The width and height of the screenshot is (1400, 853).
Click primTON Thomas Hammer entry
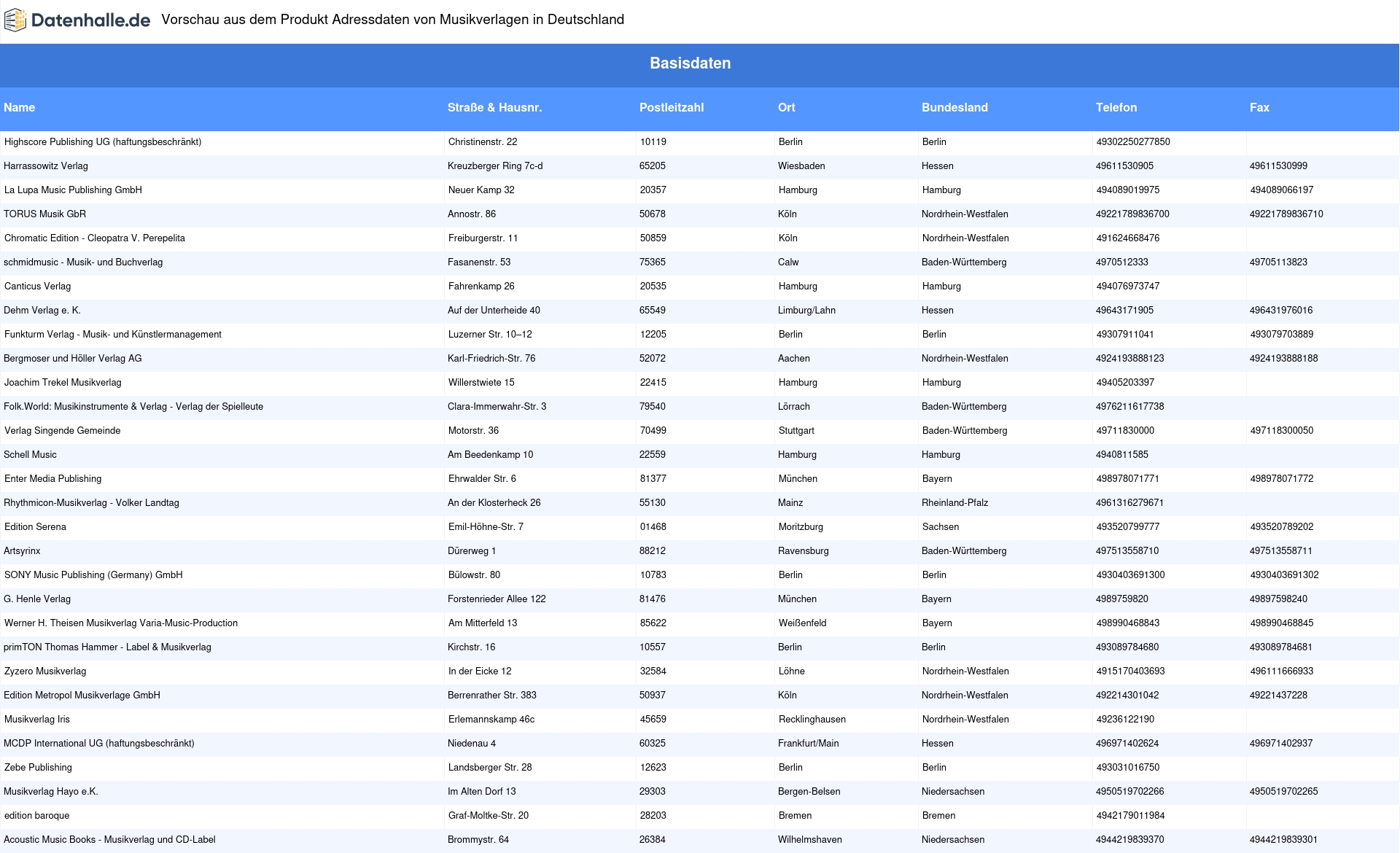107,647
